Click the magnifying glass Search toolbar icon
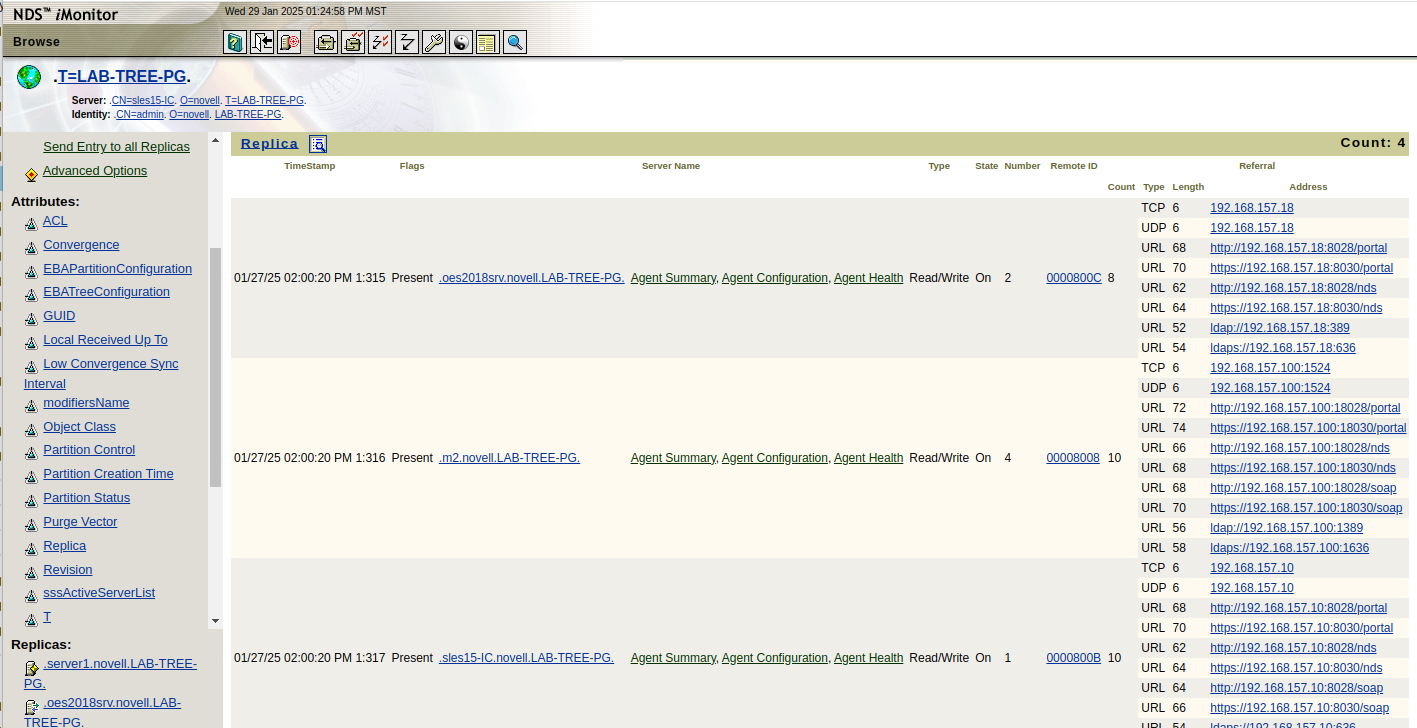Screen dimensions: 1417x728 click(x=515, y=42)
